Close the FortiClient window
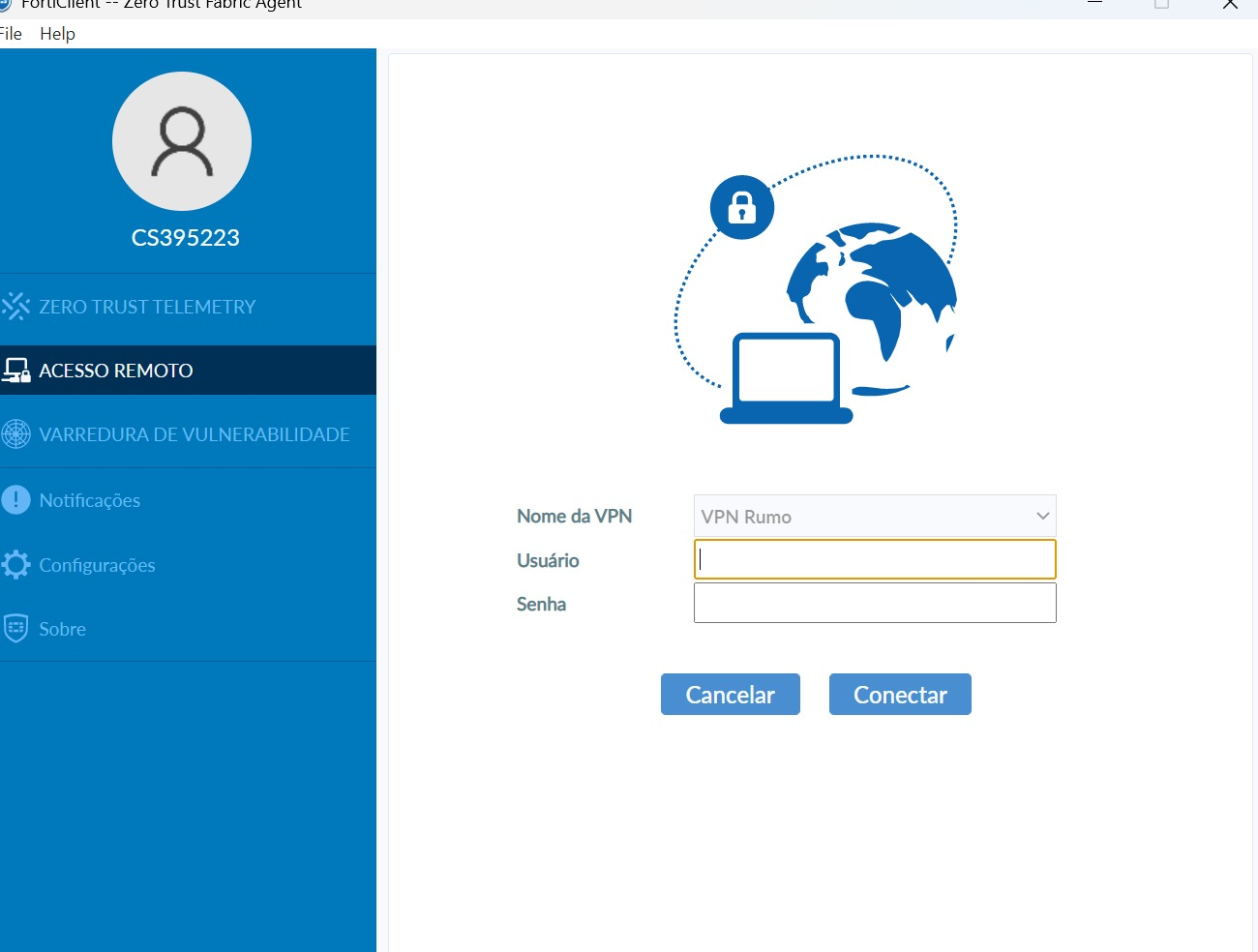Screen dimensions: 1258x952 [1230, 4]
